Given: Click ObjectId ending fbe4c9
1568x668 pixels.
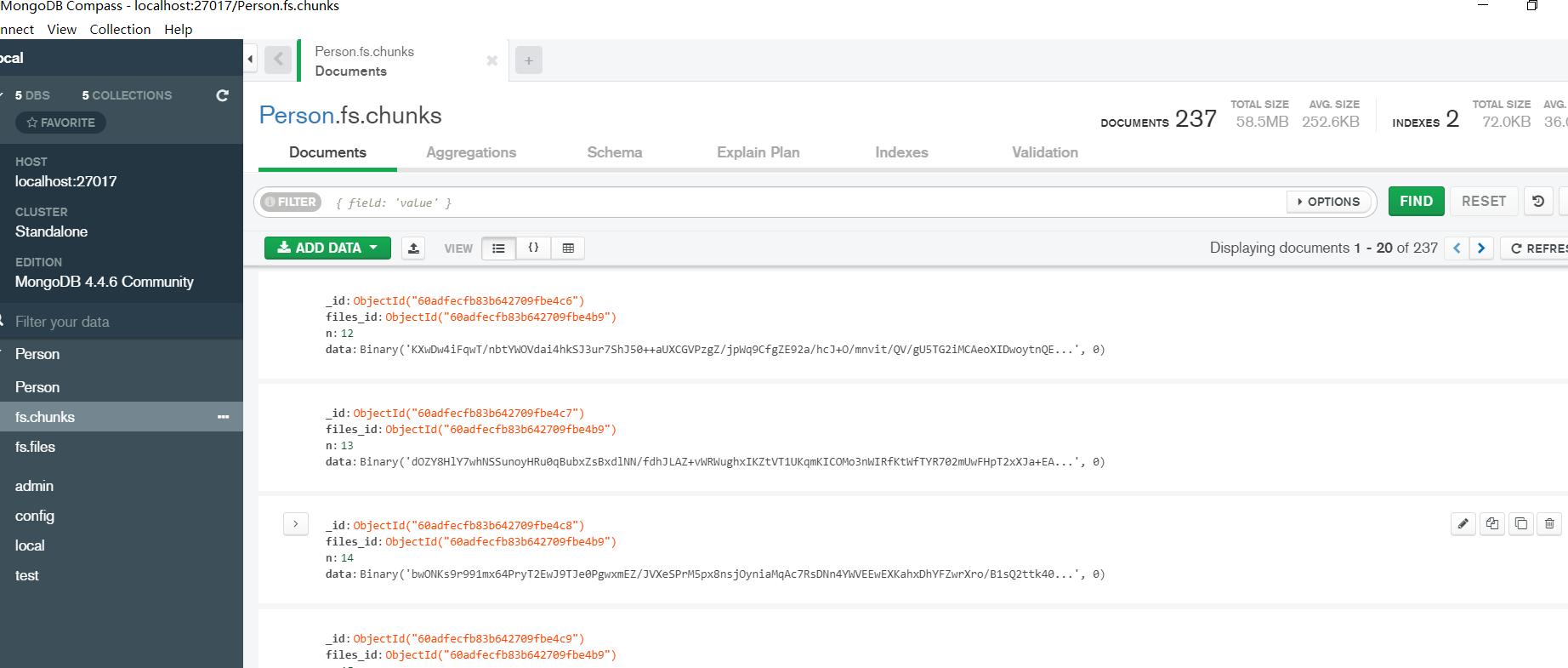Looking at the screenshot, I should pyautogui.click(x=469, y=638).
